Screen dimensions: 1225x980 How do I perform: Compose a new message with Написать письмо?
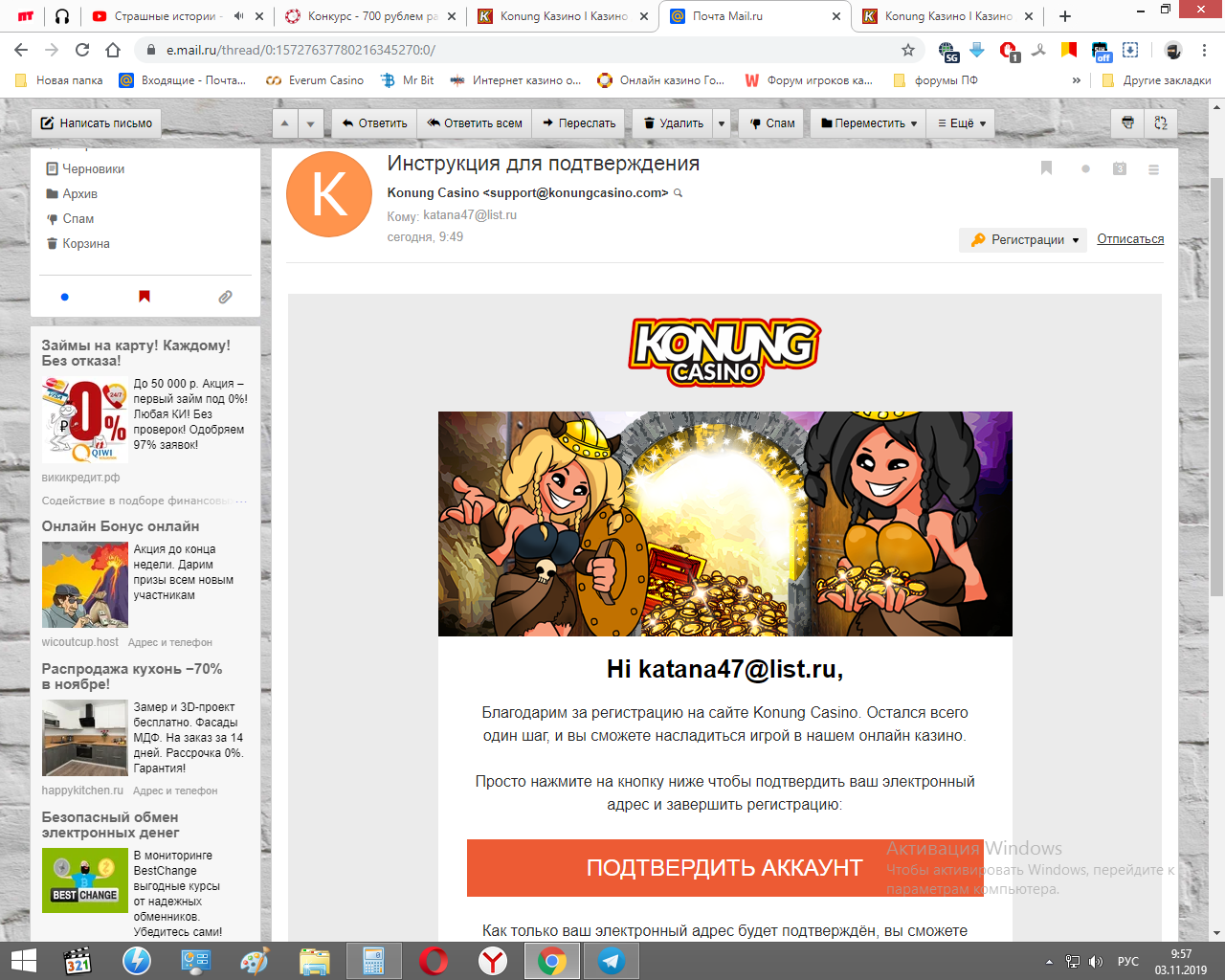coord(97,123)
